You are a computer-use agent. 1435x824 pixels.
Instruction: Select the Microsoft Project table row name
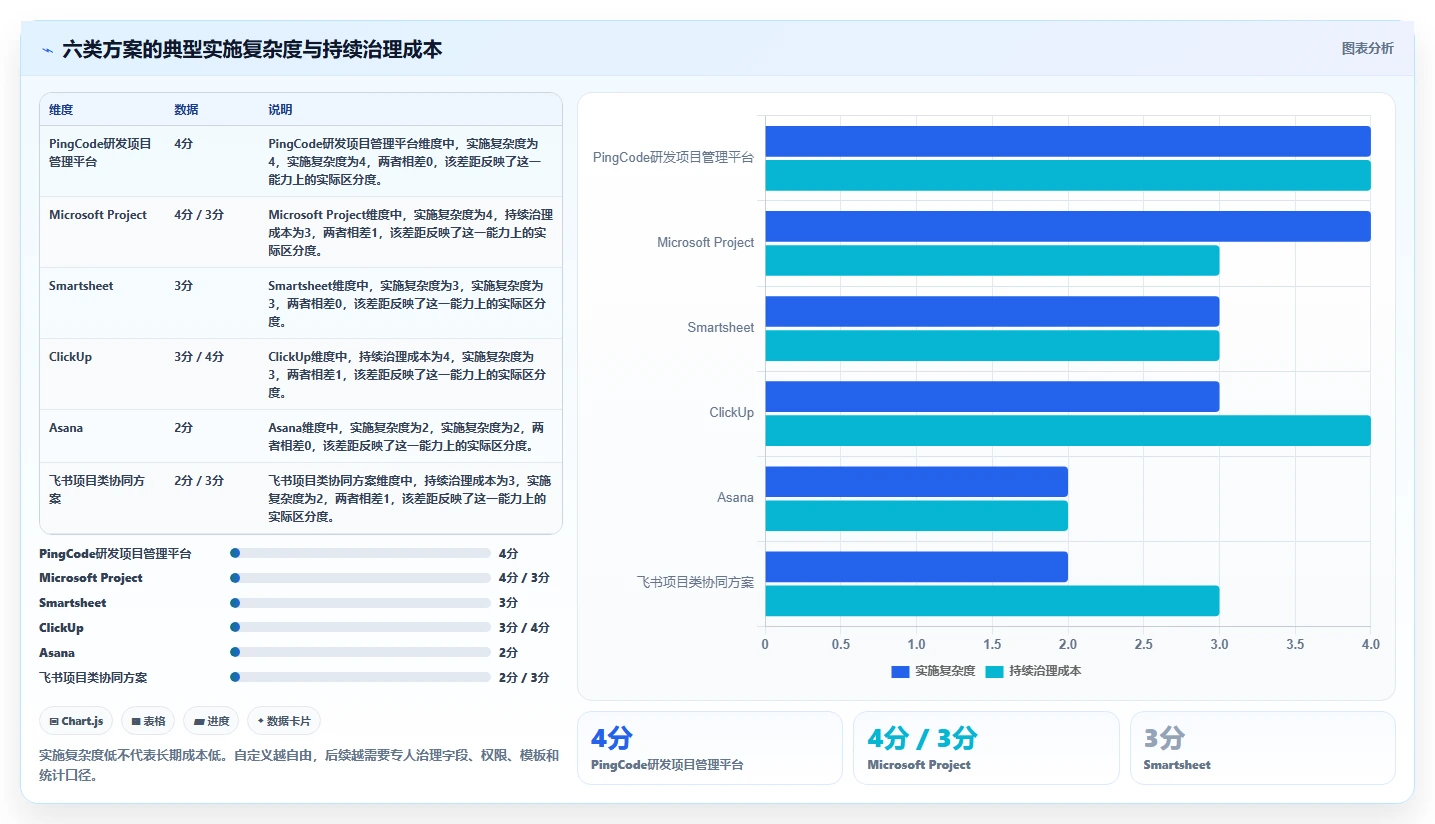(98, 215)
